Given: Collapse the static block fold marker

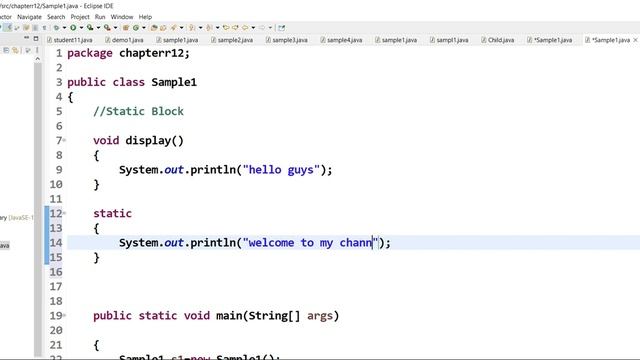Looking at the screenshot, I should pos(64,213).
